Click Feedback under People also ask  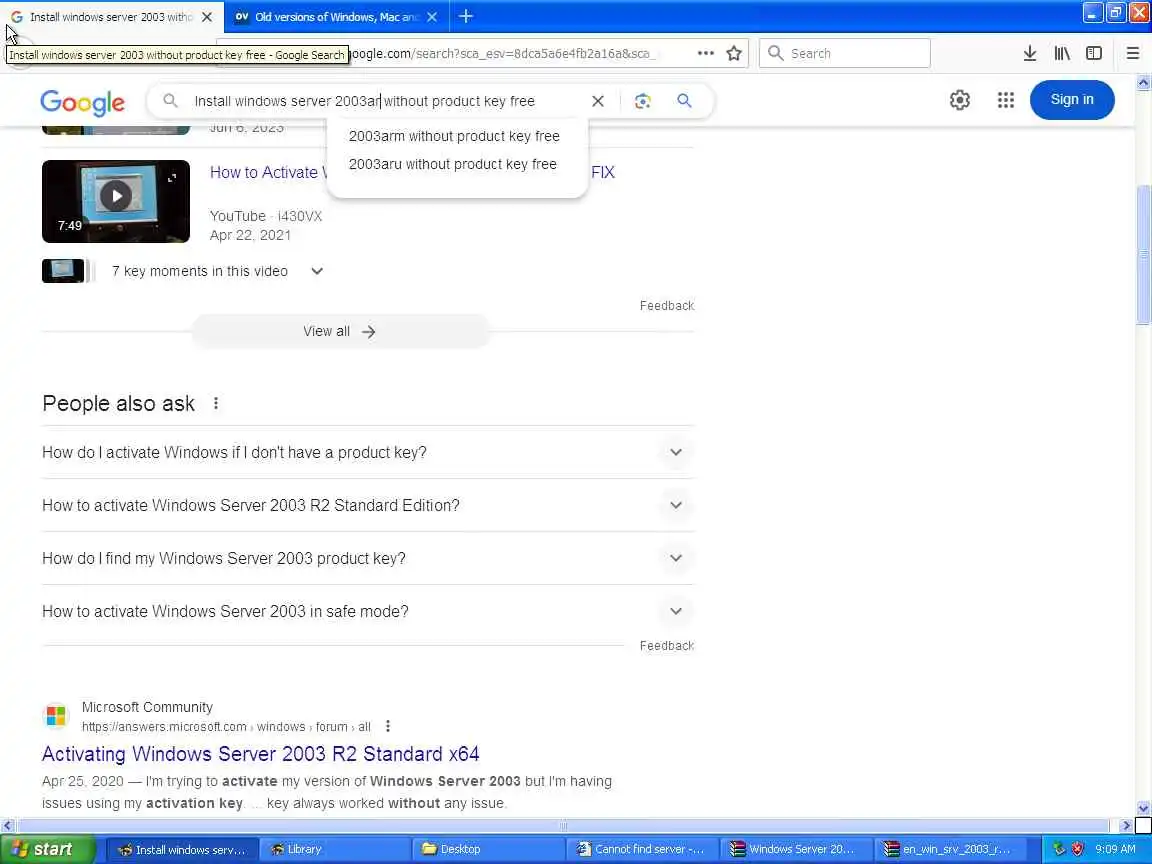[x=666, y=646]
